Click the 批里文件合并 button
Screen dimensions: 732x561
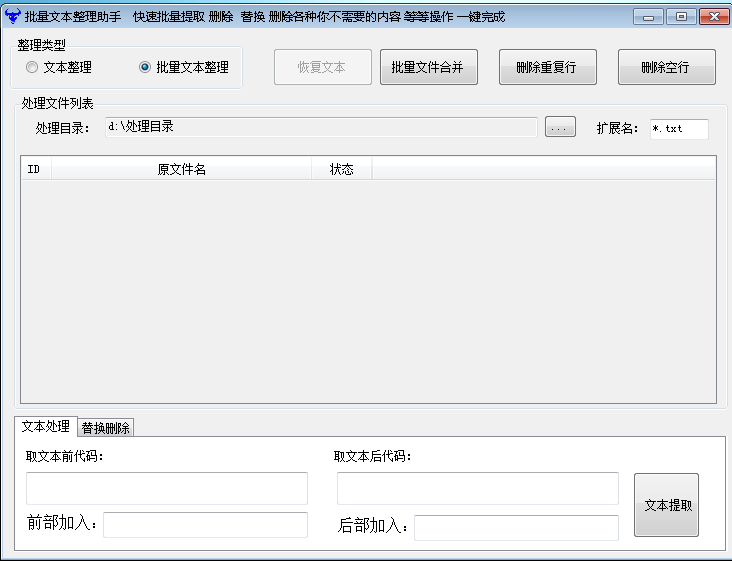tap(429, 67)
